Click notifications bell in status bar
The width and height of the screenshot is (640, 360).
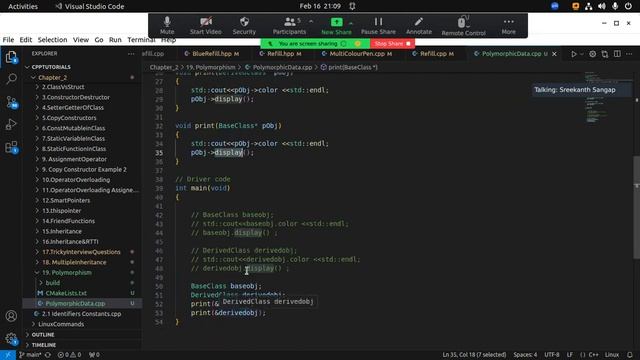[x=629, y=355]
